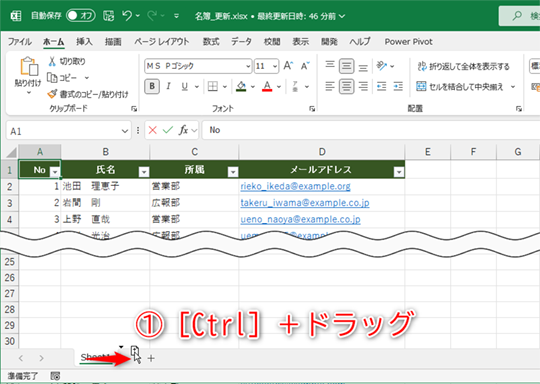The height and width of the screenshot is (384, 540).
Task: Open takeru_iwama@example.co.jp link
Action: (x=305, y=203)
